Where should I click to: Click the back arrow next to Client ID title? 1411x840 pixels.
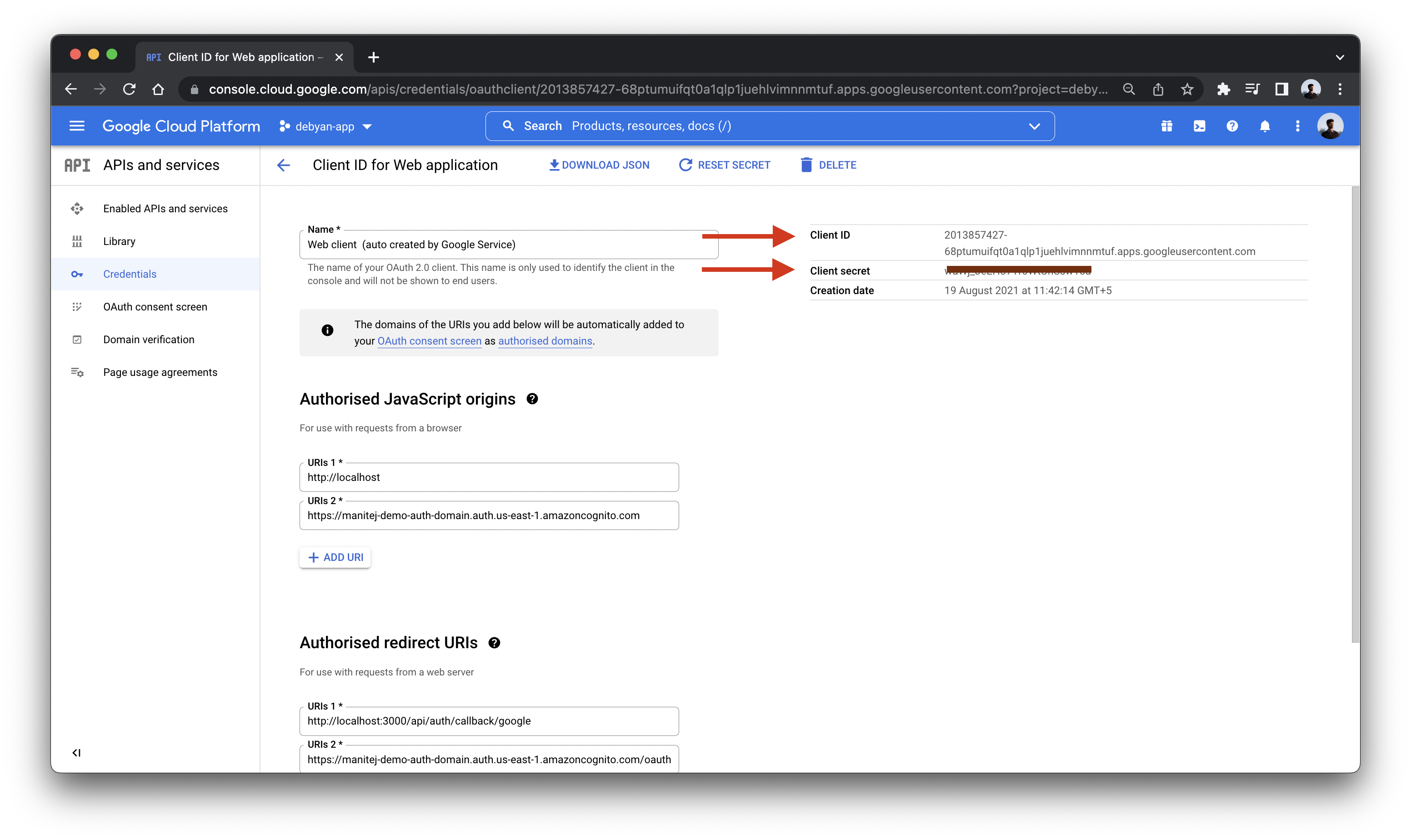pos(284,165)
